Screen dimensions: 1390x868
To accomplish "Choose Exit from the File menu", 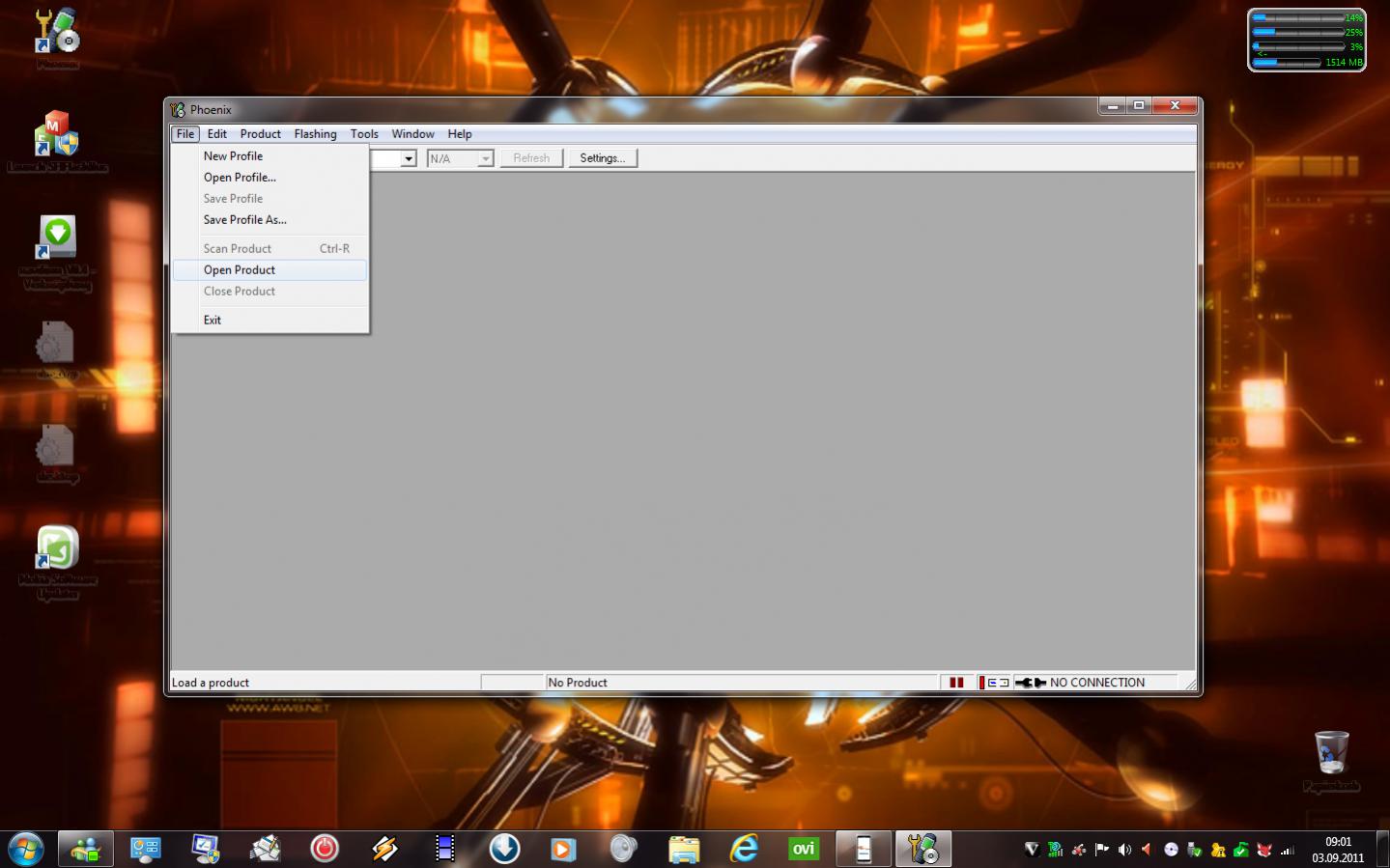I will pos(269,321).
